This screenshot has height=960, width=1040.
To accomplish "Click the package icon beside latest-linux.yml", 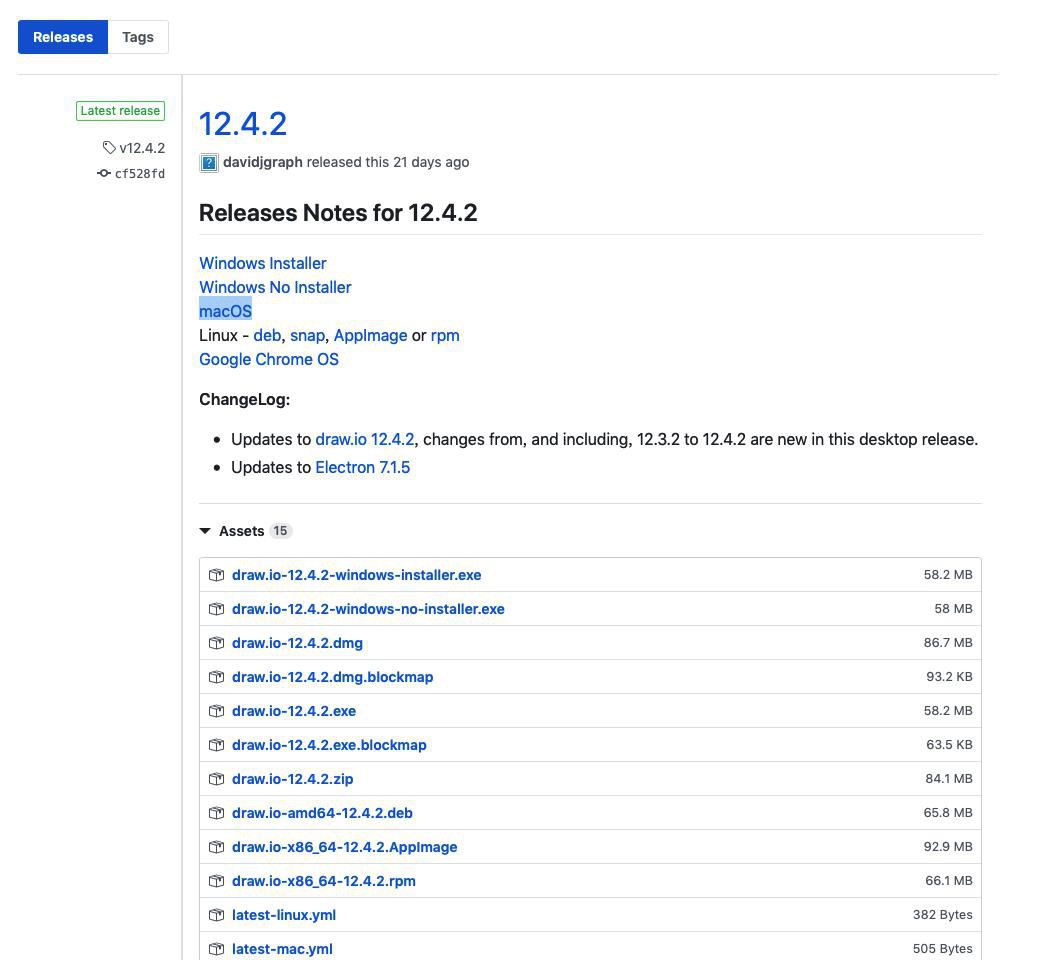I will pyautogui.click(x=216, y=916).
